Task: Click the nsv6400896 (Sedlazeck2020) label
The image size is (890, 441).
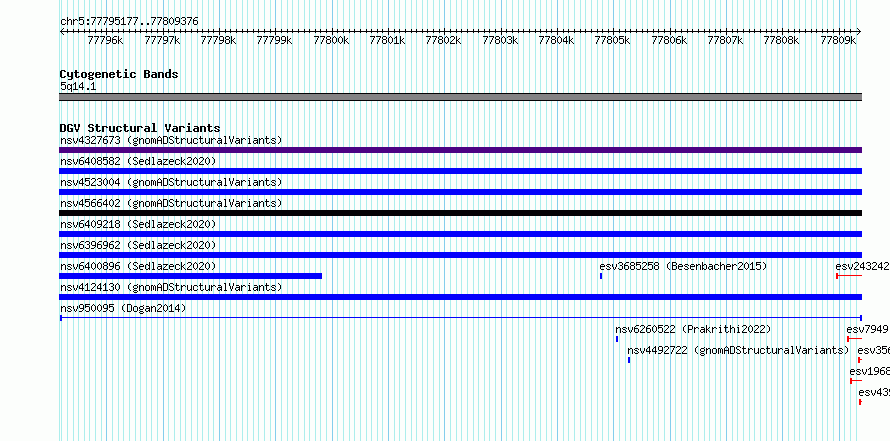Action: tap(138, 266)
